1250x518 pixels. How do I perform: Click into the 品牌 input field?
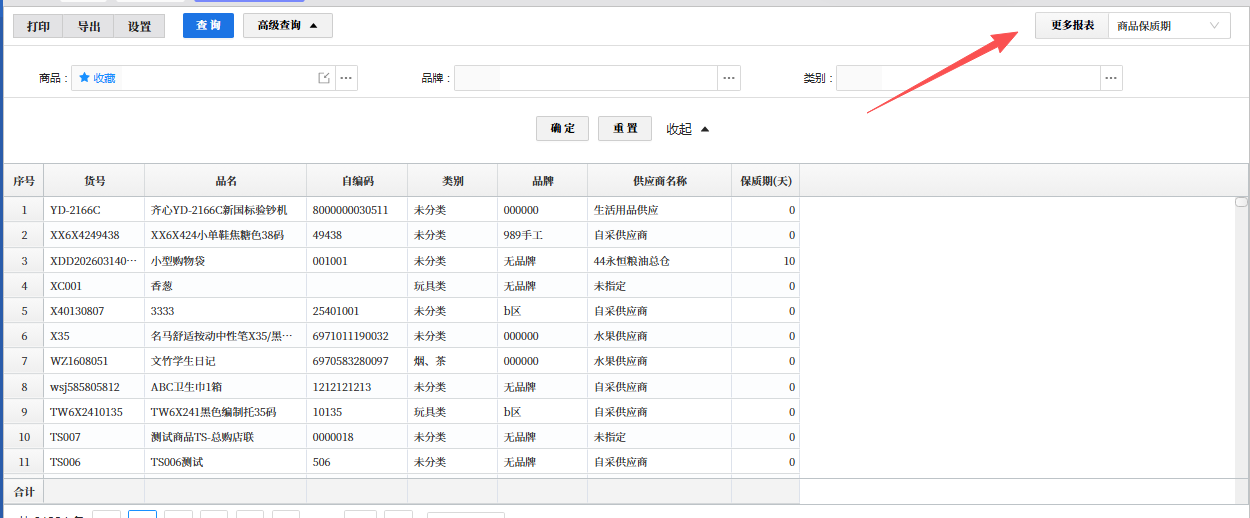tap(586, 78)
